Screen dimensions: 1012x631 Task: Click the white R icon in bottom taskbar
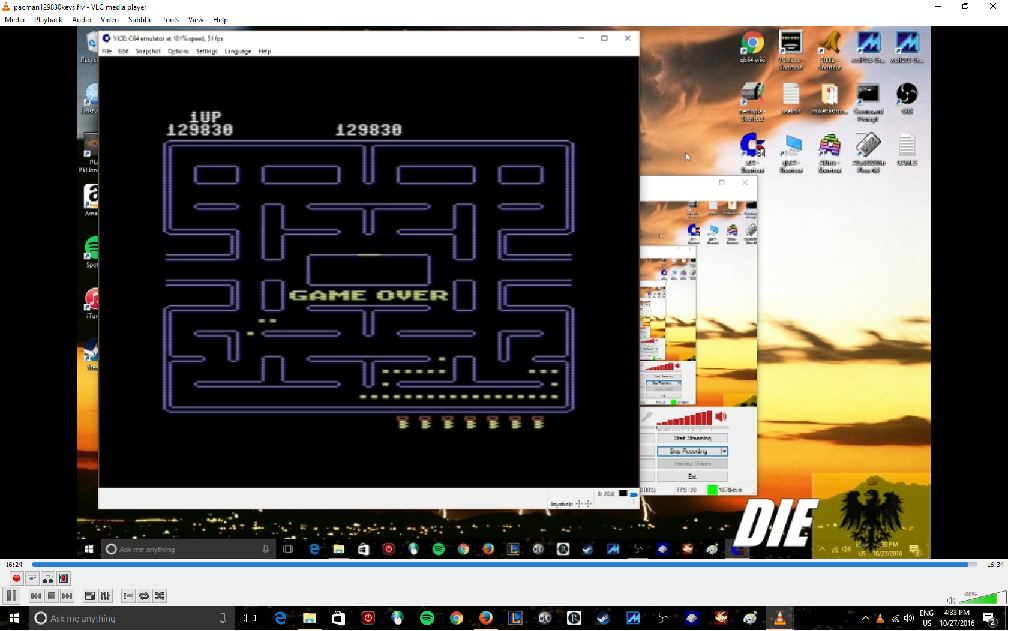click(574, 618)
